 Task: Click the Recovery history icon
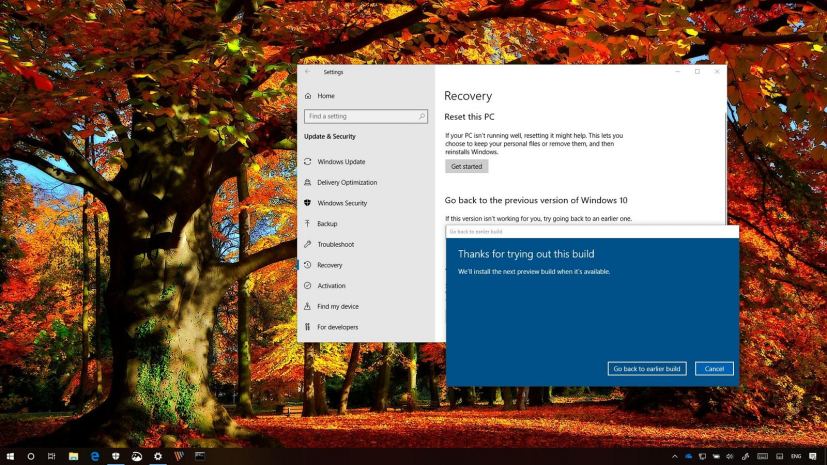[x=308, y=265]
